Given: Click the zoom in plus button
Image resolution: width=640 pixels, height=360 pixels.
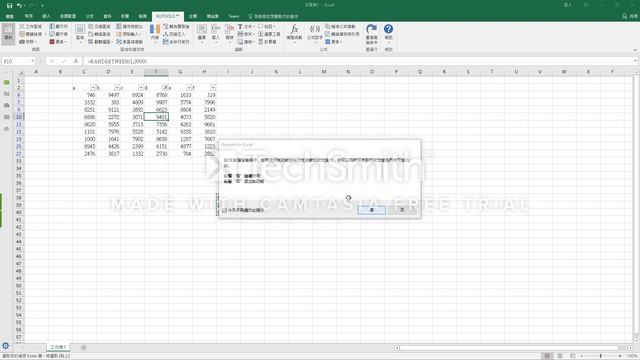Looking at the screenshot, I should tap(620, 356).
